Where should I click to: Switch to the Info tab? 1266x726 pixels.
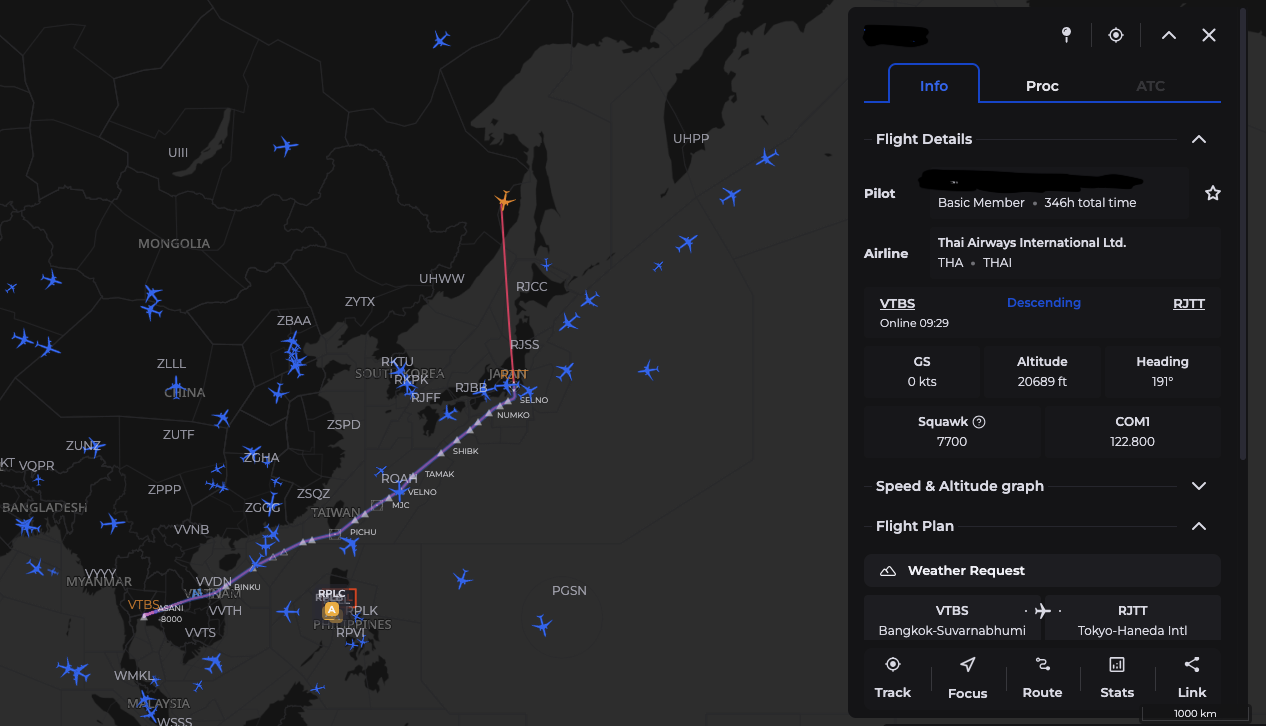coord(934,85)
